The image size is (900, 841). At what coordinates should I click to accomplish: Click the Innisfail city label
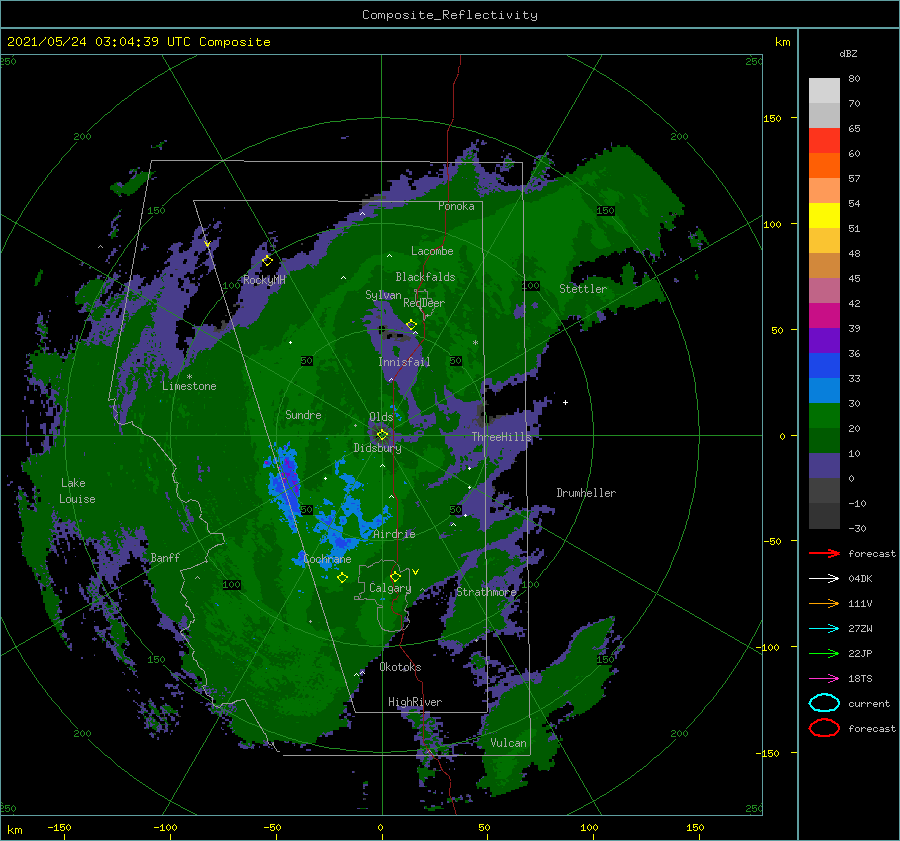point(404,362)
